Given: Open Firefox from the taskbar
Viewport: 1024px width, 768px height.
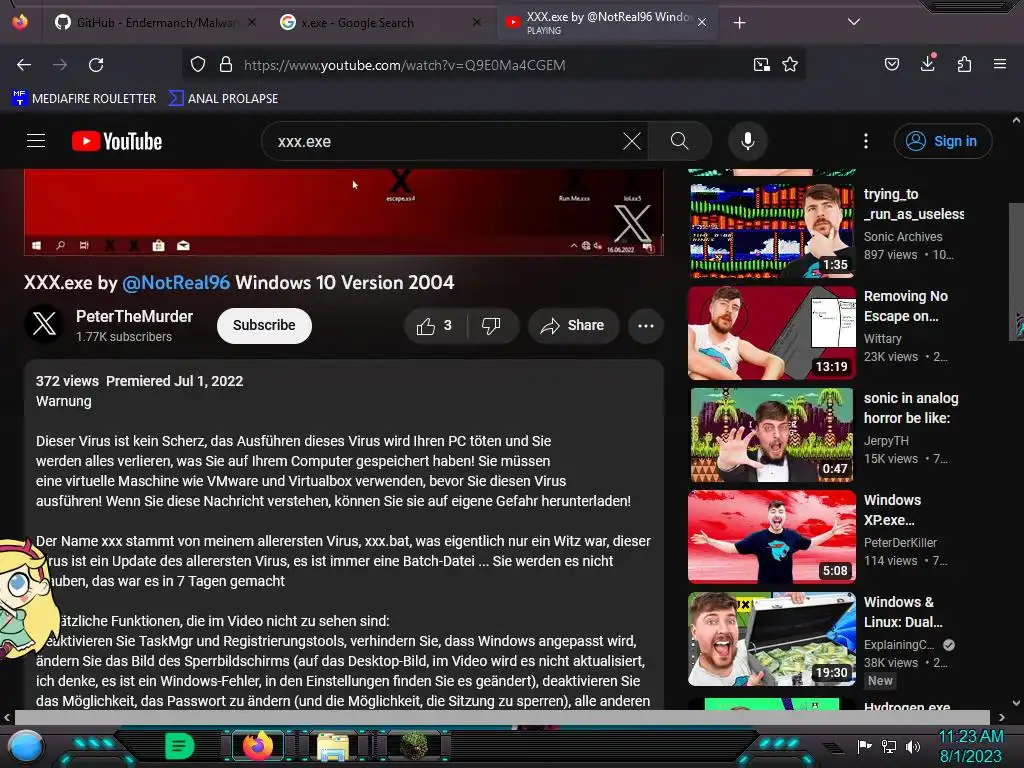Looking at the screenshot, I should pos(257,746).
